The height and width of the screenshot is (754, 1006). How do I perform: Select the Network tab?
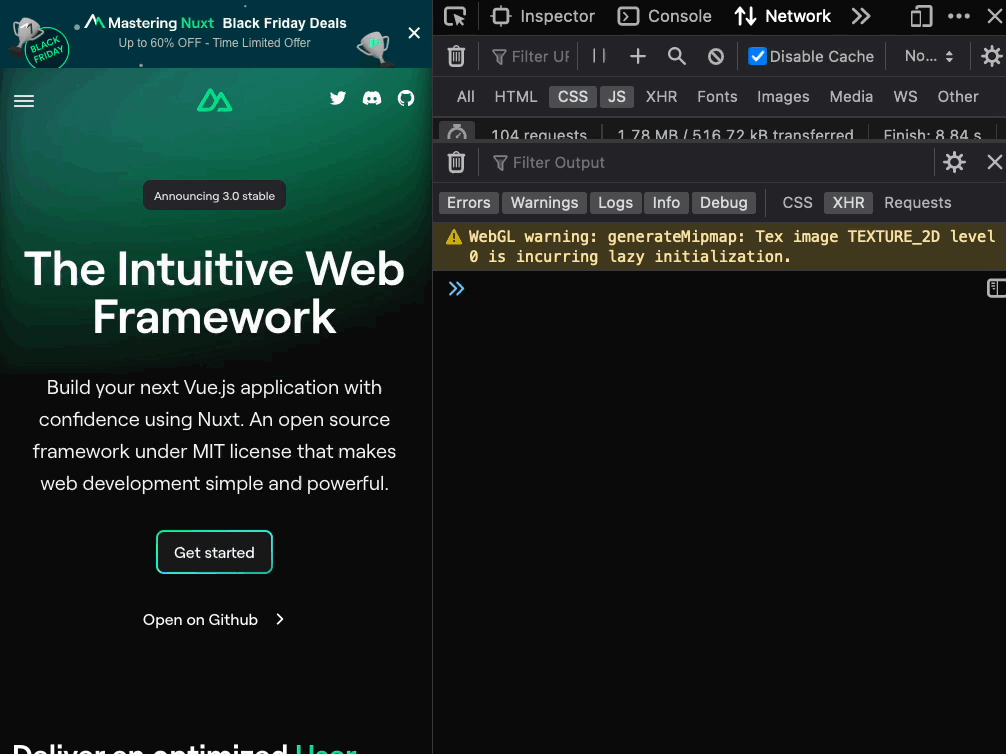pos(782,16)
